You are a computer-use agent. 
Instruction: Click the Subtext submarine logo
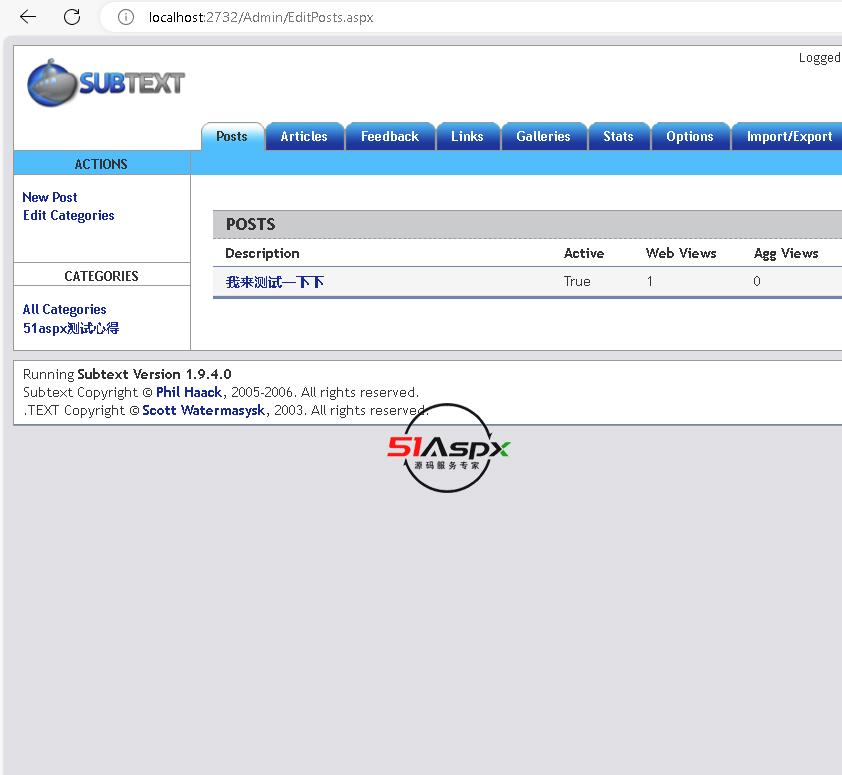106,83
